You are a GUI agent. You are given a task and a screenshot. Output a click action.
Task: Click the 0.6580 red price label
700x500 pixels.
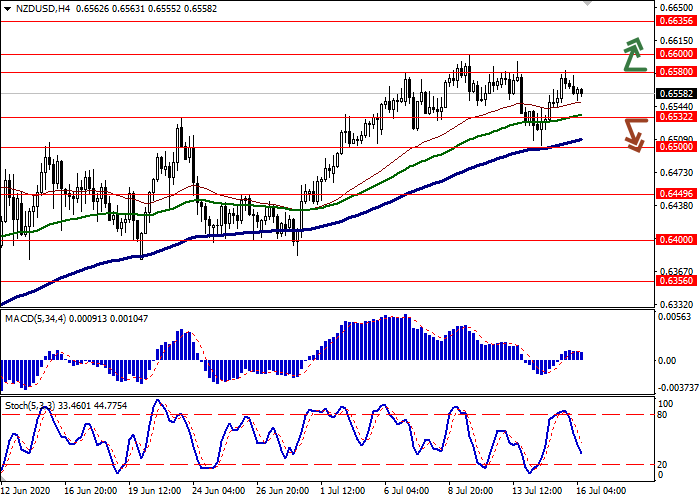pyautogui.click(x=676, y=73)
